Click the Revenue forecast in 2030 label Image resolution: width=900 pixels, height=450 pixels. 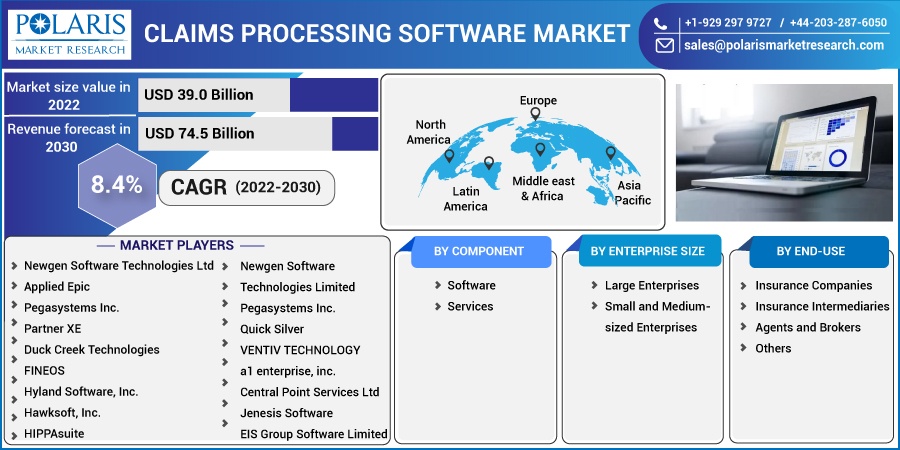pyautogui.click(x=68, y=138)
